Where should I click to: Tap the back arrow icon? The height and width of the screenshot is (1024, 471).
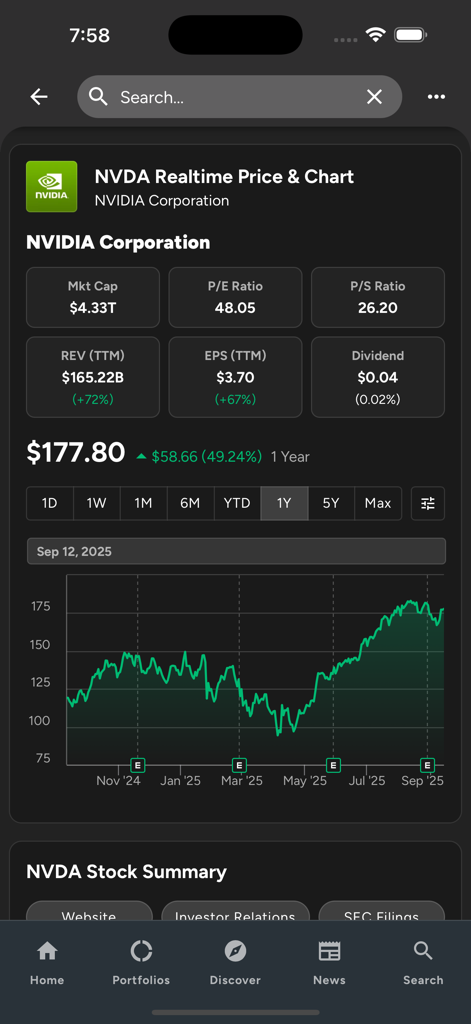coord(39,97)
